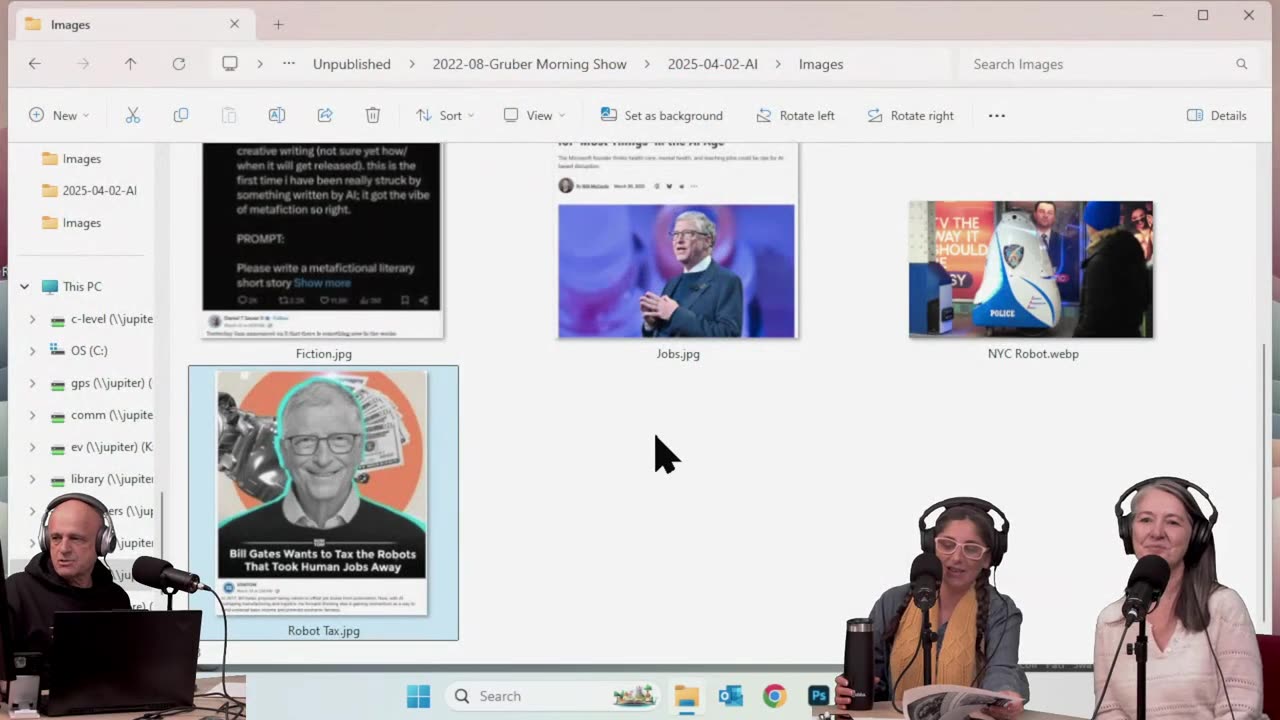Viewport: 1280px width, 720px height.
Task: Click the taskbar Search box
Action: click(550, 696)
